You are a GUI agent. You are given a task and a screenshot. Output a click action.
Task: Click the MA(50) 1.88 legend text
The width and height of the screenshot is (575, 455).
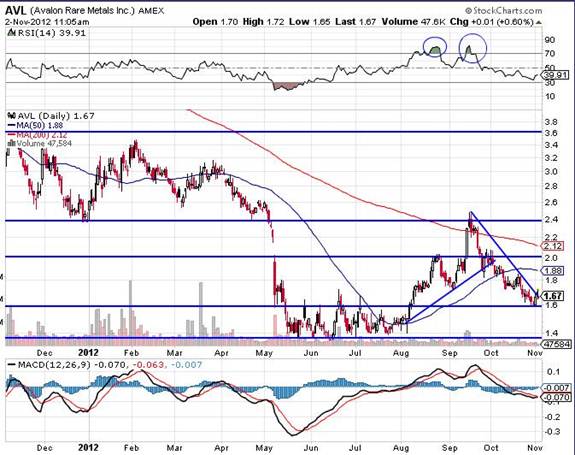(x=39, y=125)
